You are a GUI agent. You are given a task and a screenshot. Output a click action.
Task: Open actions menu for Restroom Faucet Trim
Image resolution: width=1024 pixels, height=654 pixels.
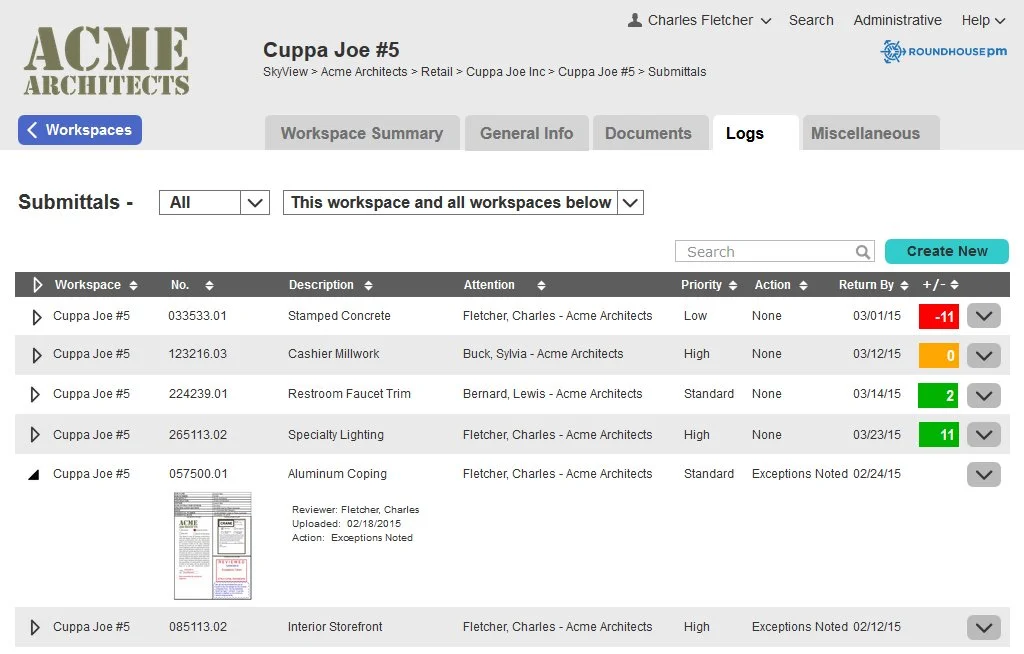click(984, 395)
